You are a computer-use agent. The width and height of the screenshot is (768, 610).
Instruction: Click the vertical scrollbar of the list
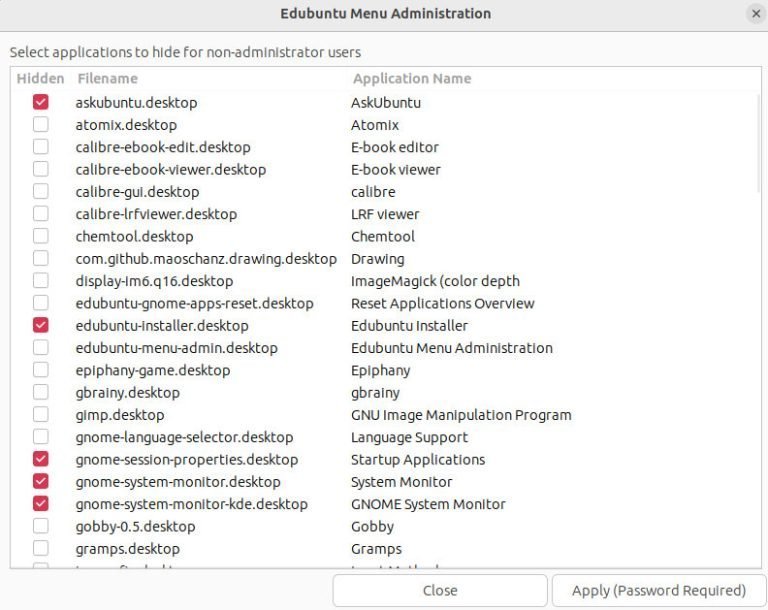coord(759,145)
